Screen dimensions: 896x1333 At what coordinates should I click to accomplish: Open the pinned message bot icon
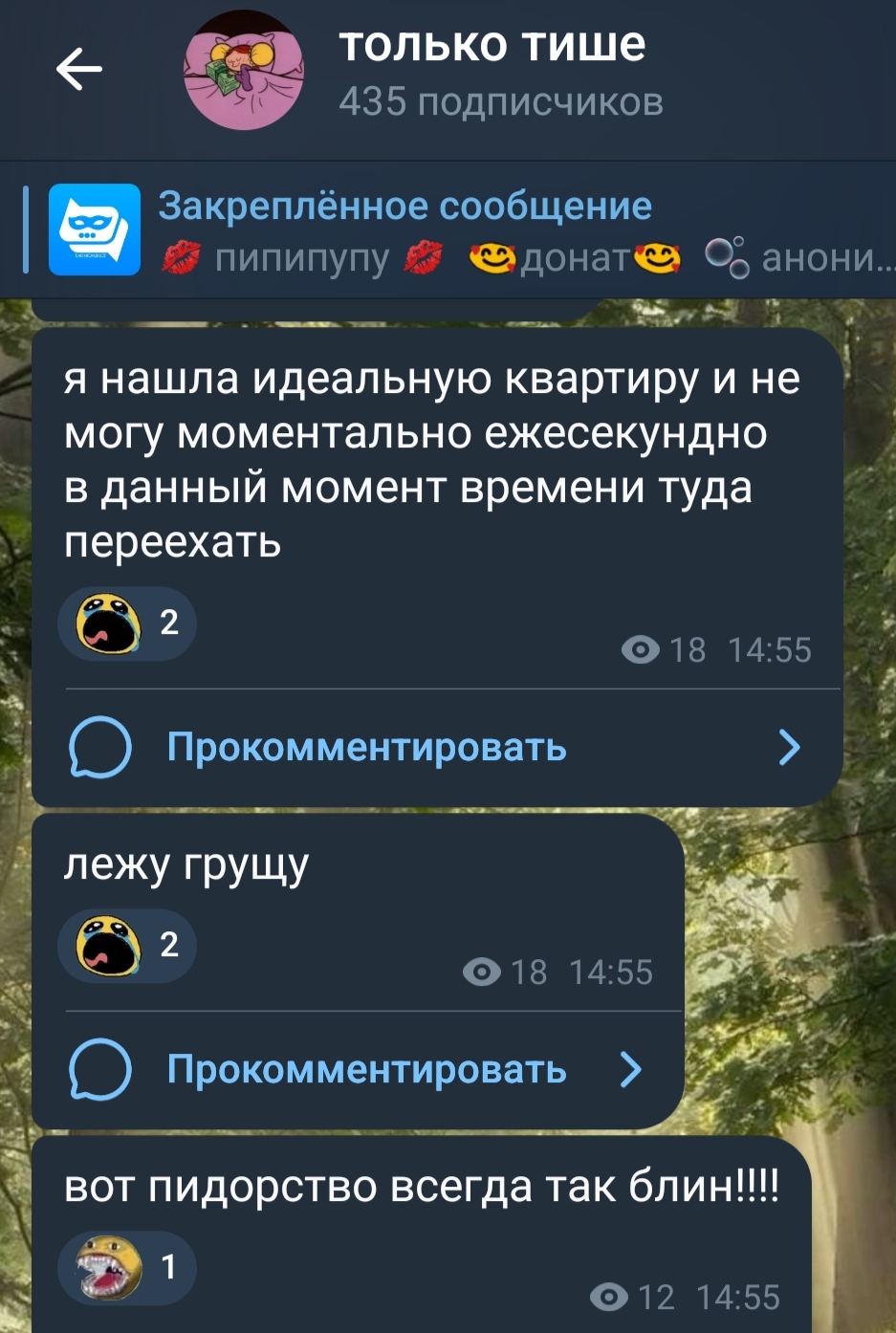coord(94,229)
